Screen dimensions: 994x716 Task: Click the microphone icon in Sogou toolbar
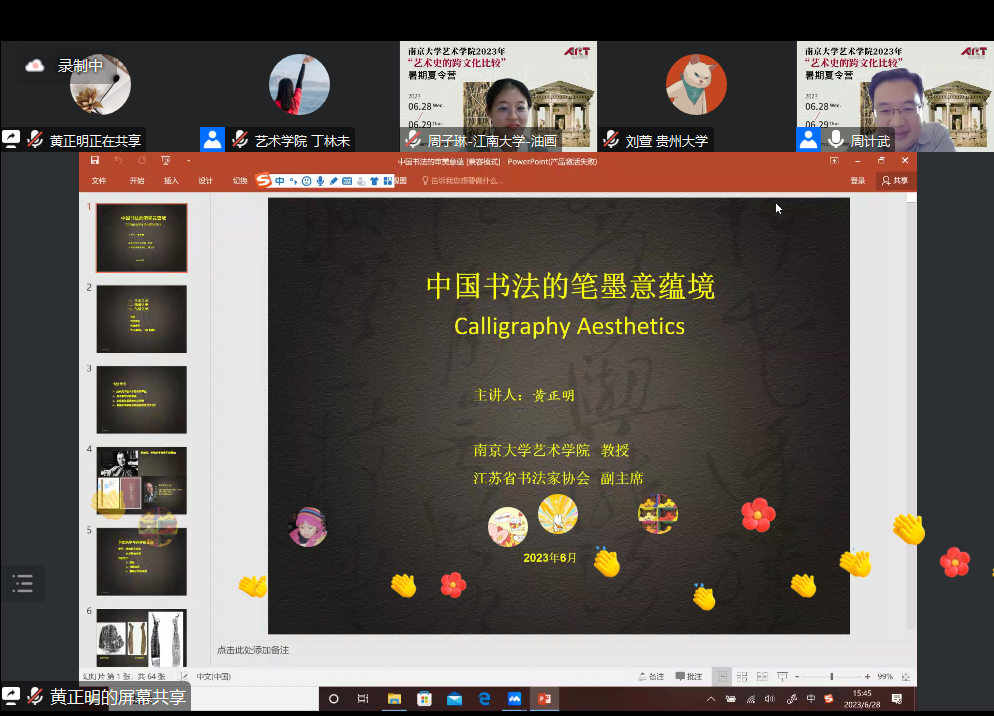pos(320,181)
